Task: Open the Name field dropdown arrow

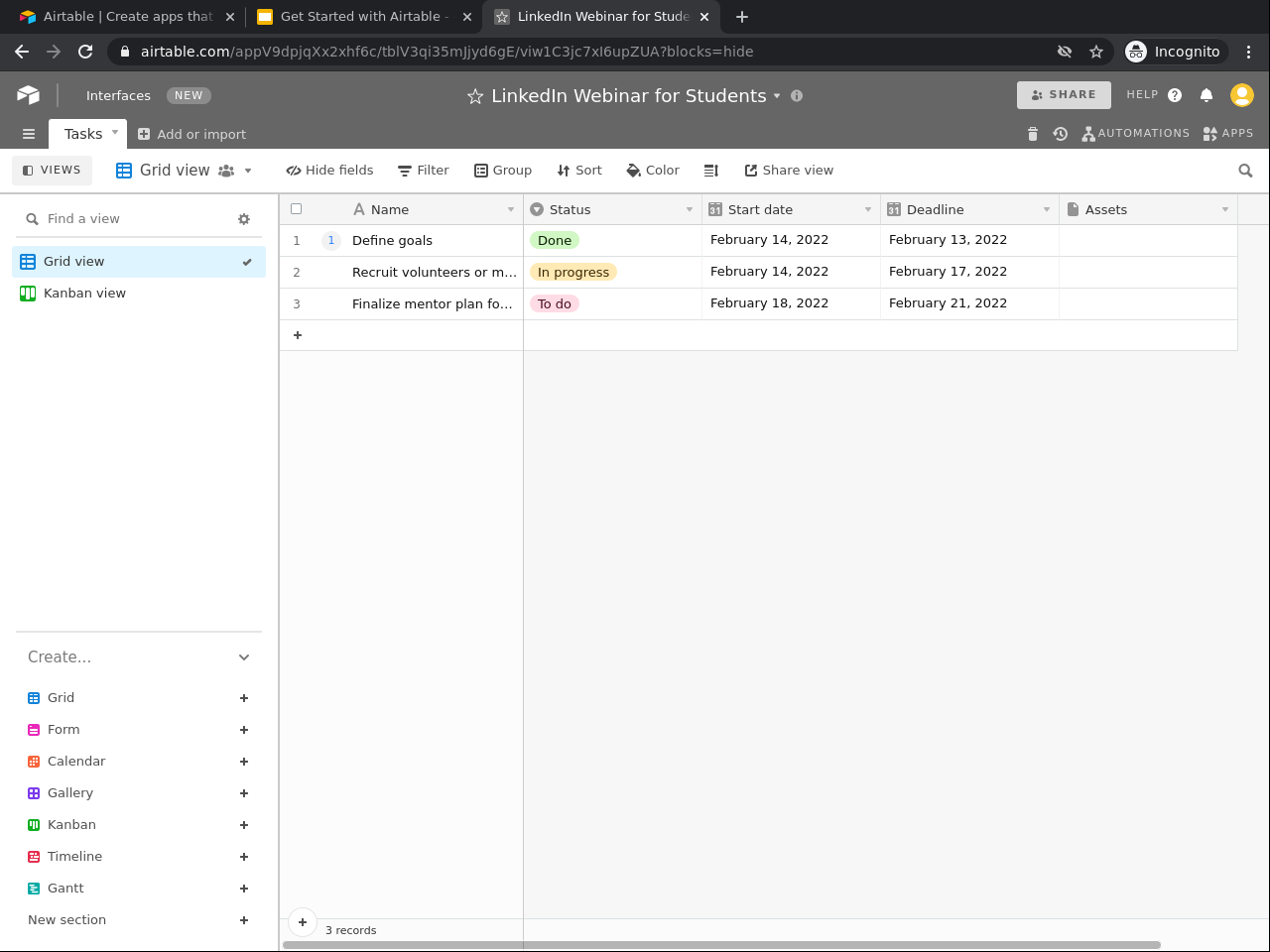Action: (x=511, y=210)
